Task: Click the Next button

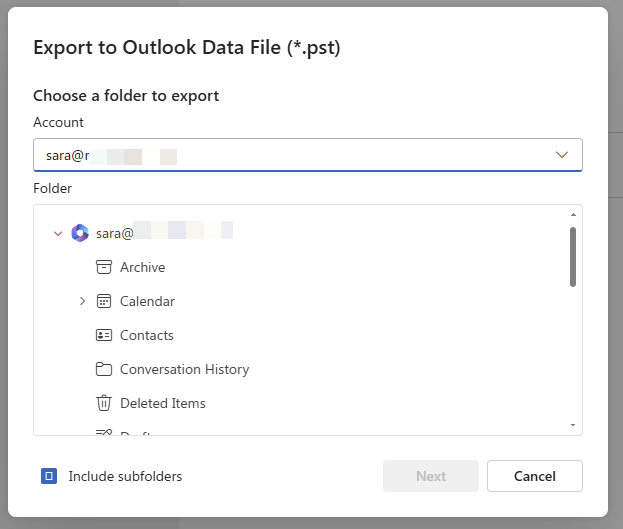Action: click(x=431, y=476)
